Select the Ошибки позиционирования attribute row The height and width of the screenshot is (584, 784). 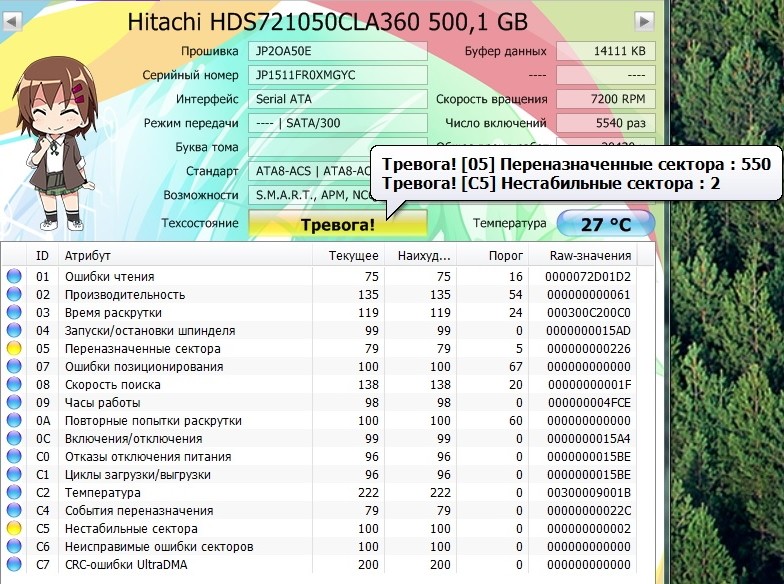[320, 366]
